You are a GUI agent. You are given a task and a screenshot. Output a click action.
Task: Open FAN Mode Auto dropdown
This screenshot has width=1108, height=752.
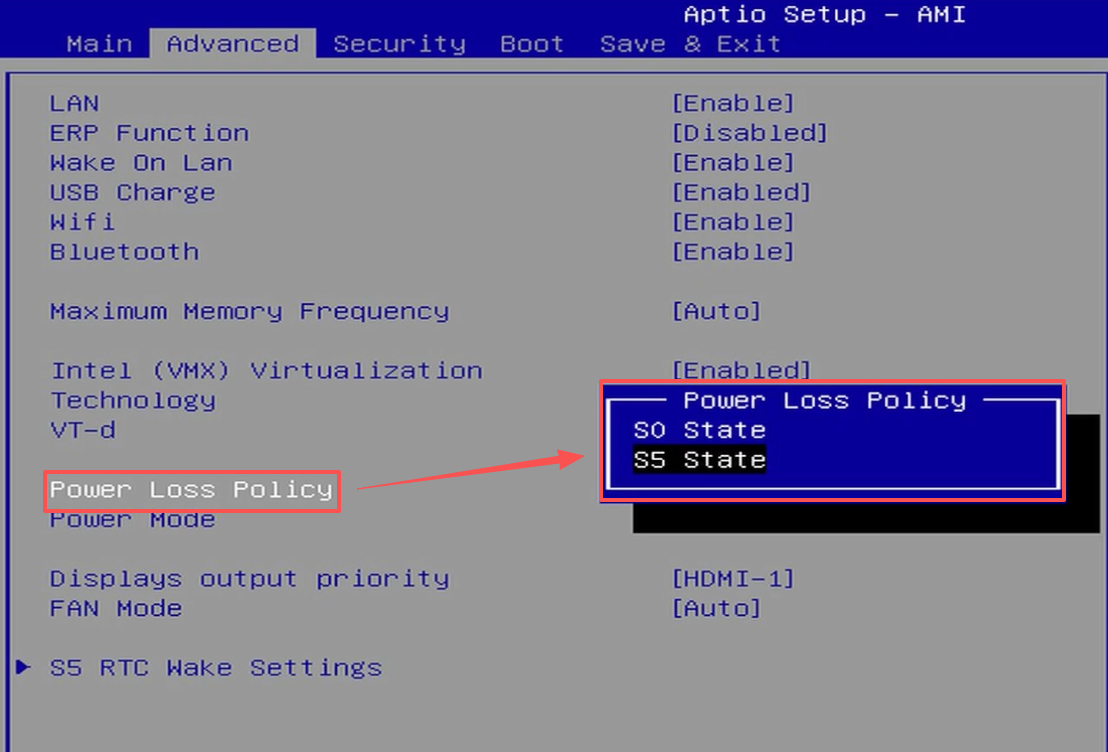(x=716, y=608)
